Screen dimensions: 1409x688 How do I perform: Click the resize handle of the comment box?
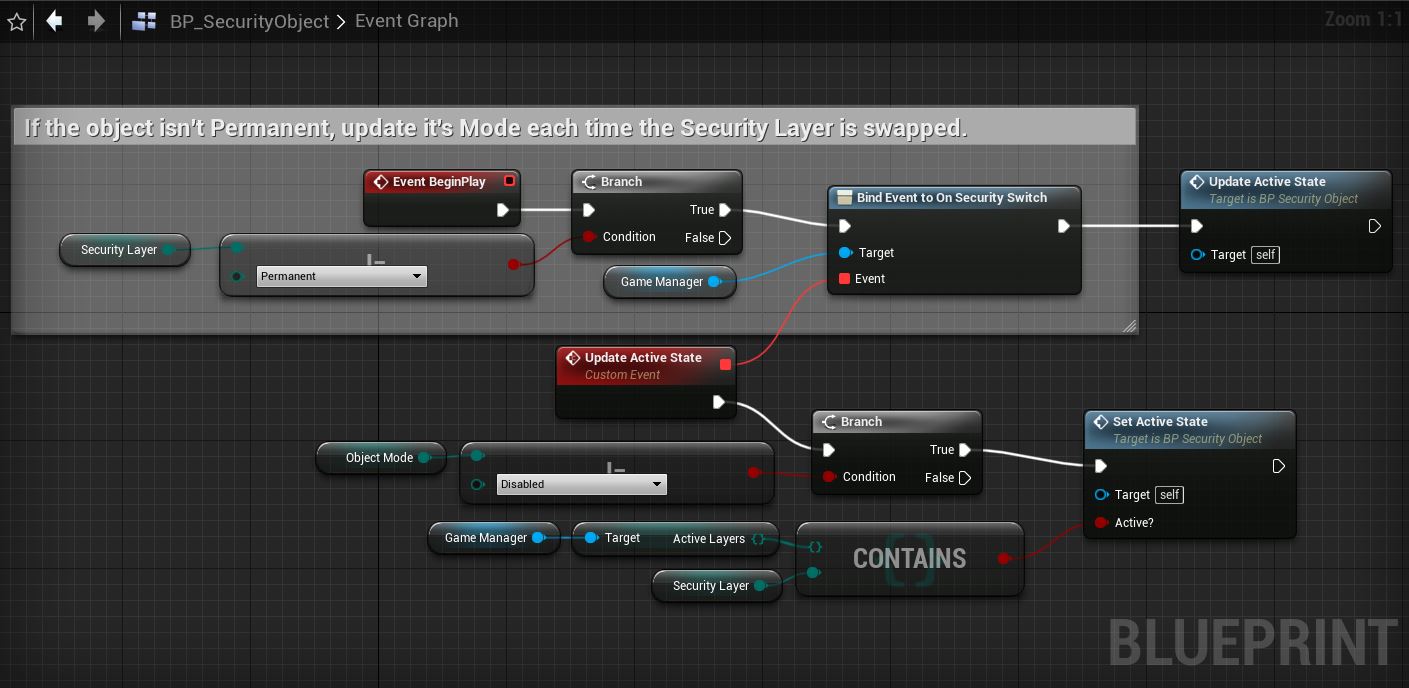click(x=1128, y=325)
